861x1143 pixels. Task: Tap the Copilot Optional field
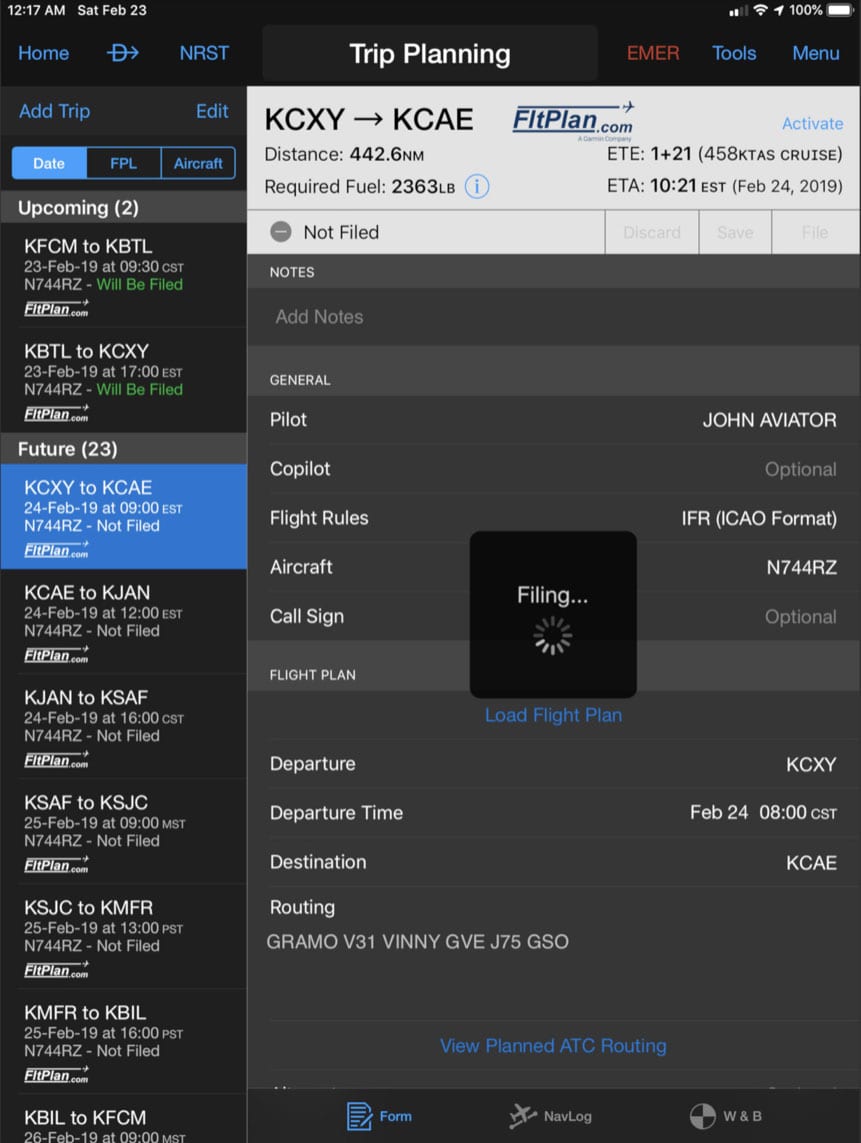tap(553, 469)
